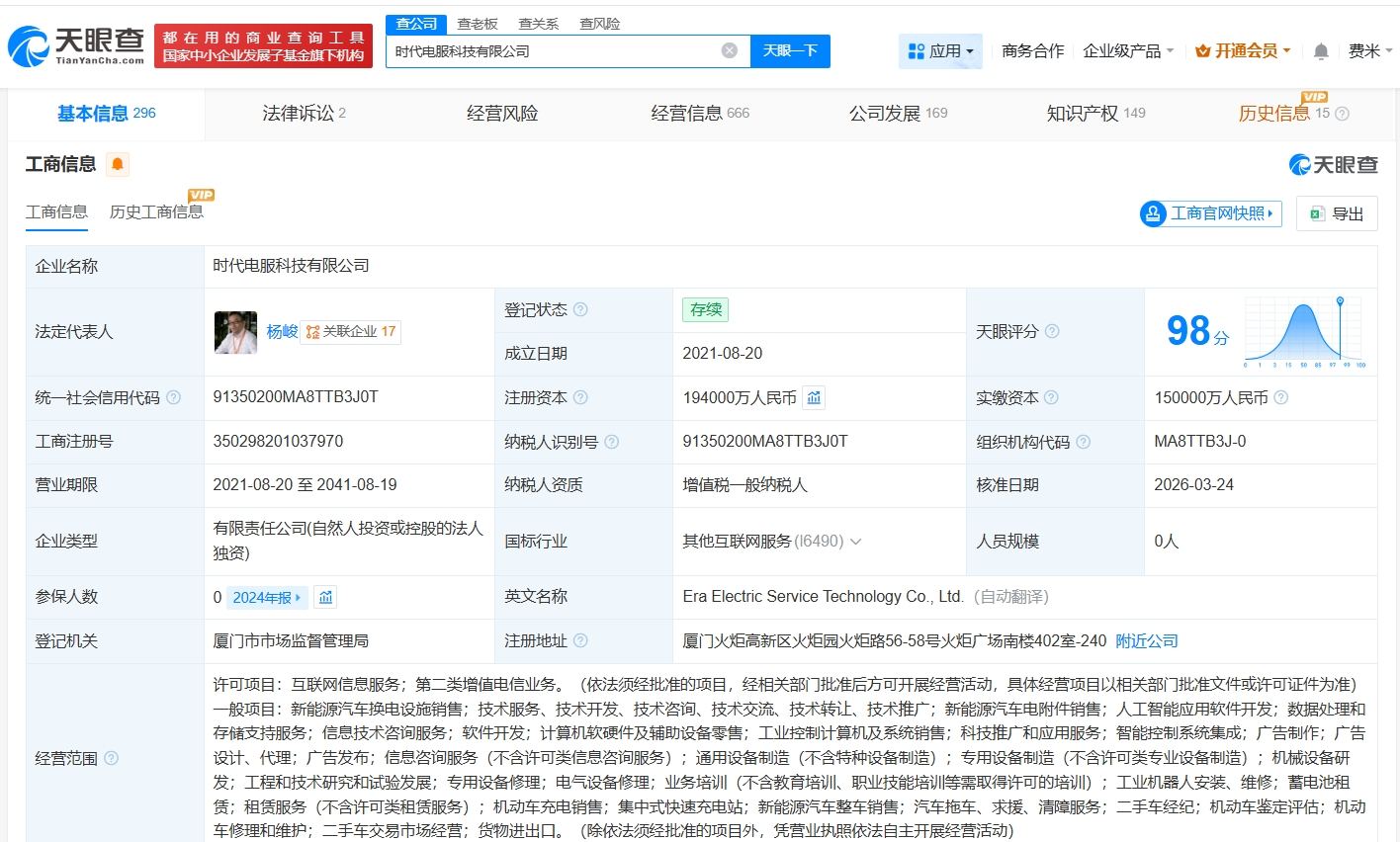The height and width of the screenshot is (842, 1400).
Task: Clear the search box with the X icon
Action: click(729, 50)
